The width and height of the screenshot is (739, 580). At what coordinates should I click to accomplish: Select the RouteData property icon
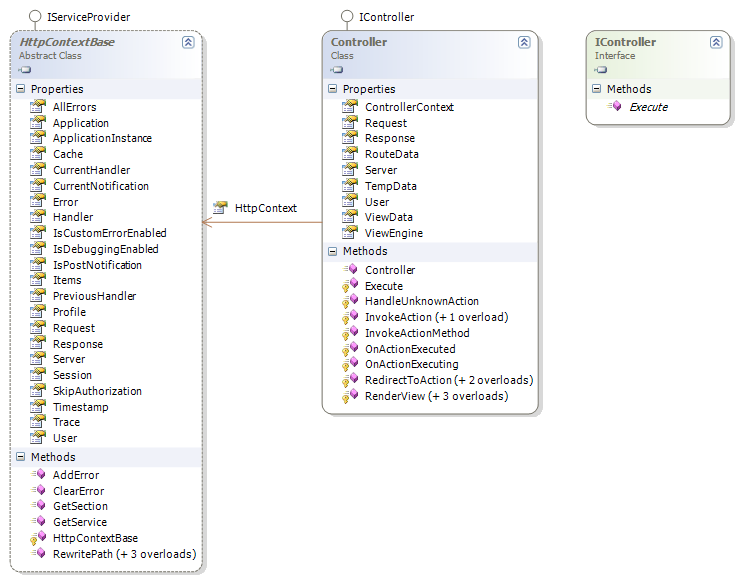click(350, 153)
